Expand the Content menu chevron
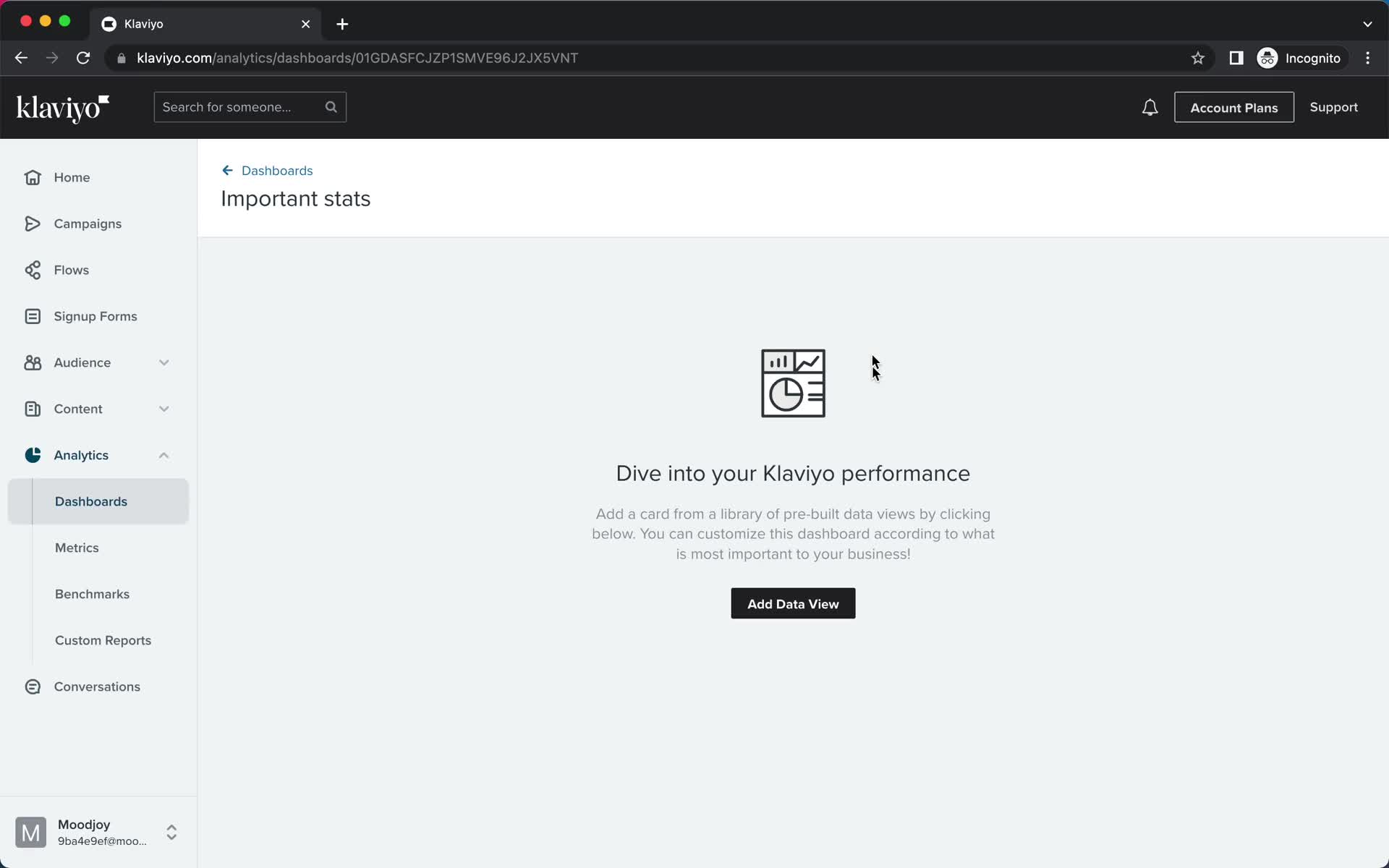 (164, 409)
